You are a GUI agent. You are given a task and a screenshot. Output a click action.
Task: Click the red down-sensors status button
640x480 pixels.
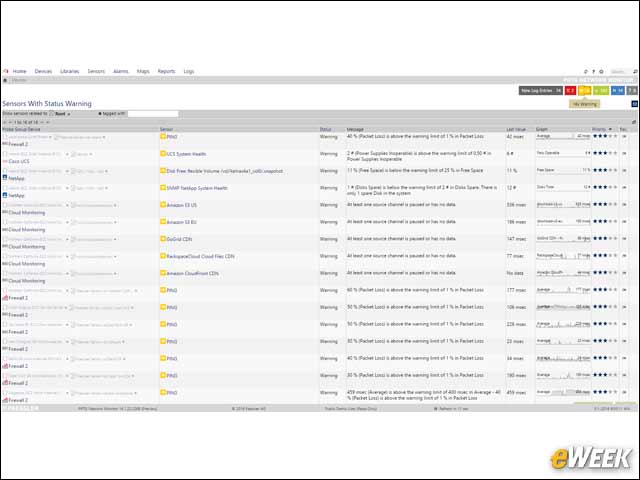570,90
